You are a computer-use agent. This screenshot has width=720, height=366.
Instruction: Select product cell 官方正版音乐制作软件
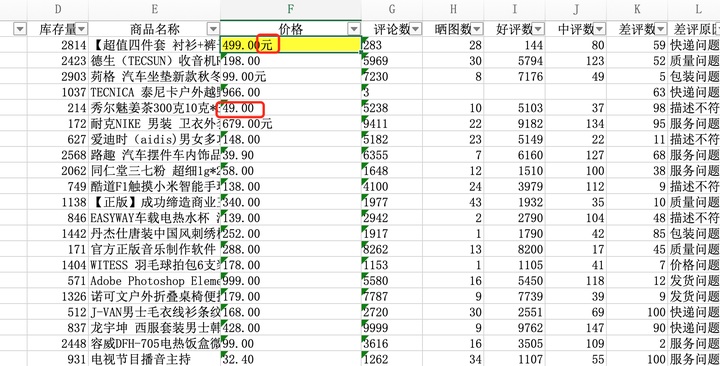pyautogui.click(x=154, y=249)
